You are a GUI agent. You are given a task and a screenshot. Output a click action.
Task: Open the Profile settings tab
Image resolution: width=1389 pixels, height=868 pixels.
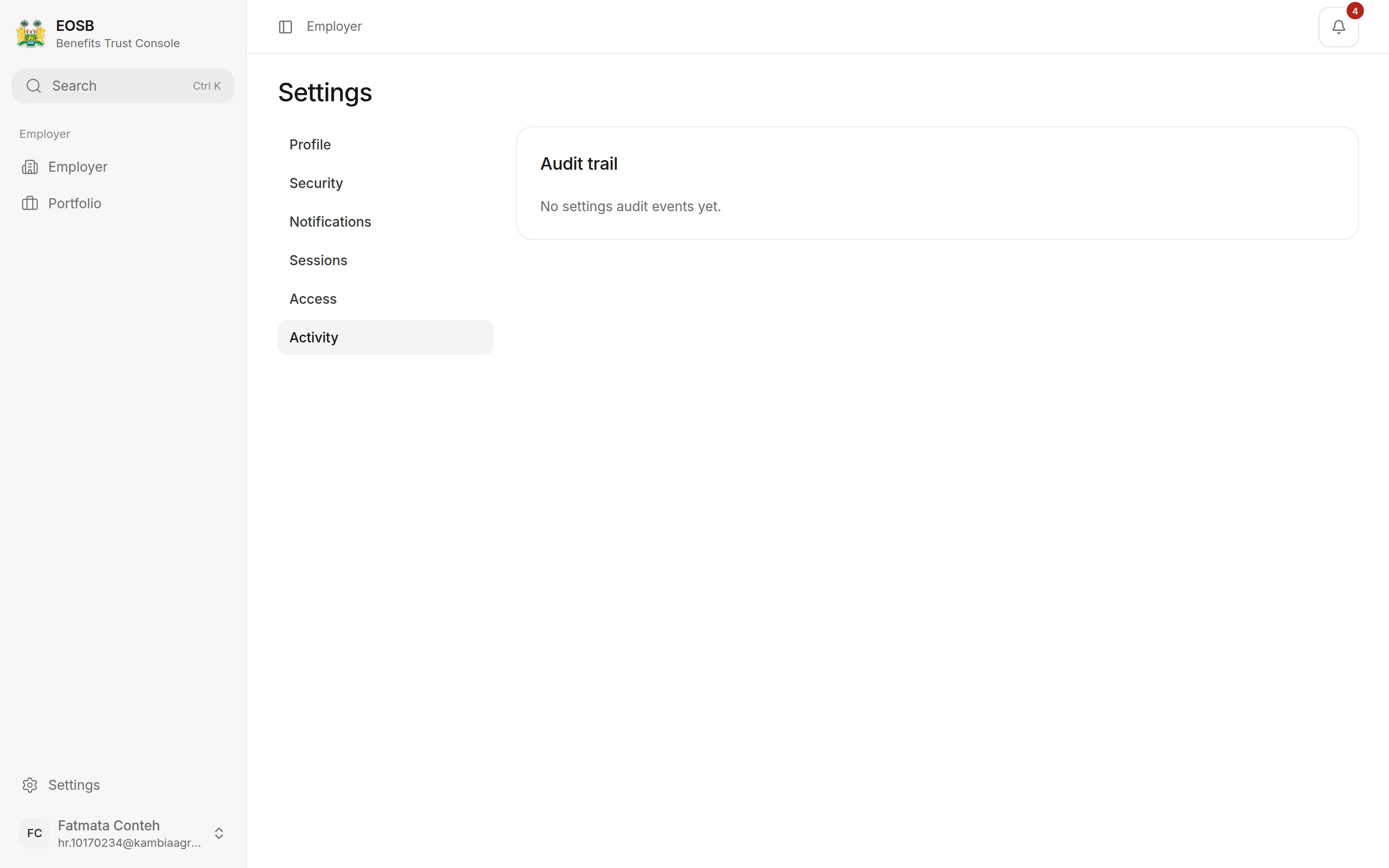386,145
